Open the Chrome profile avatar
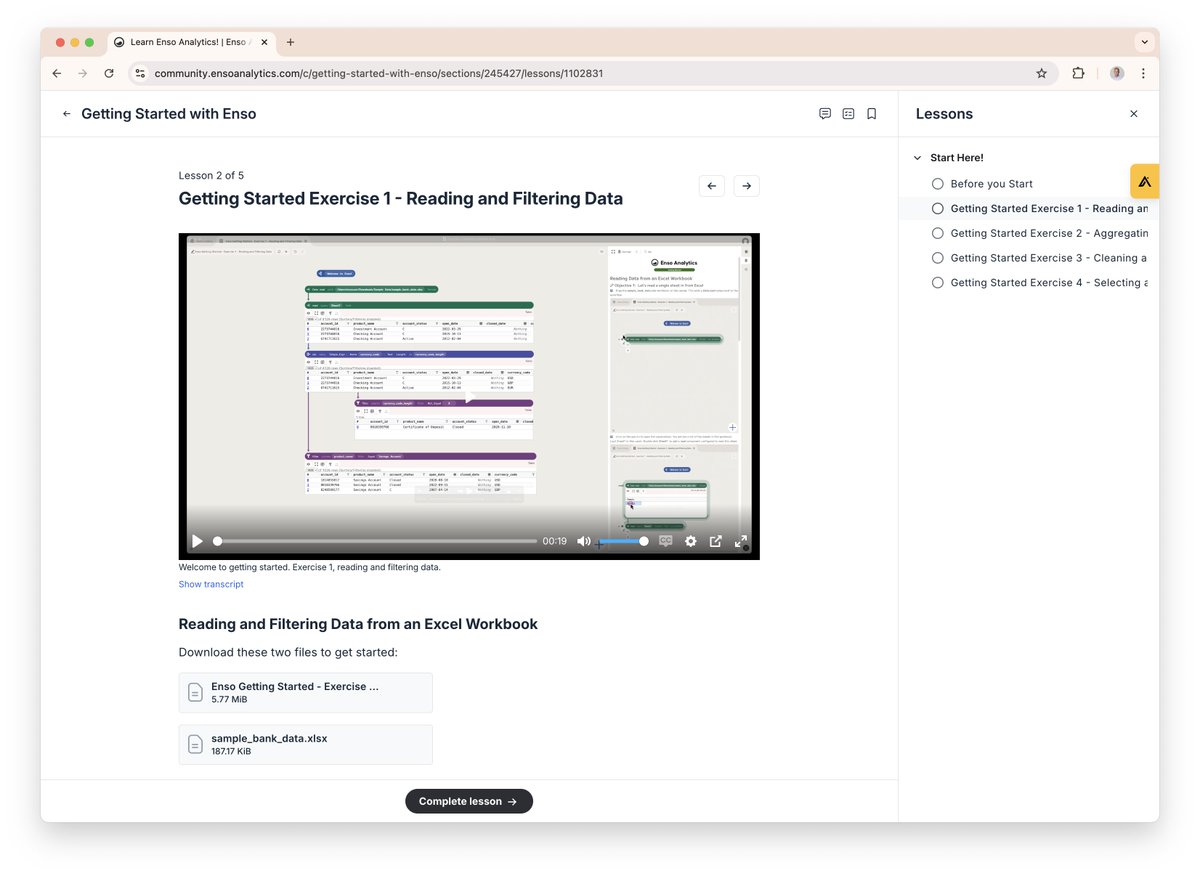 pyautogui.click(x=1117, y=73)
